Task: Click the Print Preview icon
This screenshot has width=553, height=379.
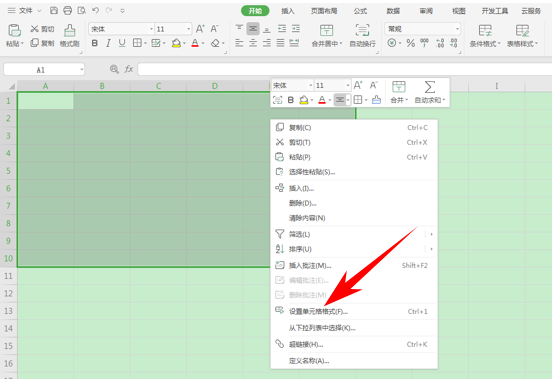Action: [x=81, y=11]
